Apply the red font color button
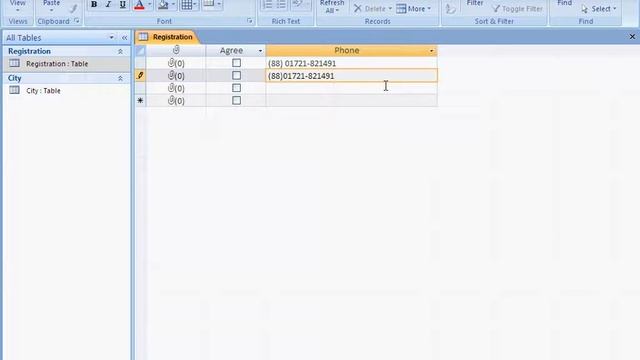The image size is (640, 360). click(x=139, y=5)
